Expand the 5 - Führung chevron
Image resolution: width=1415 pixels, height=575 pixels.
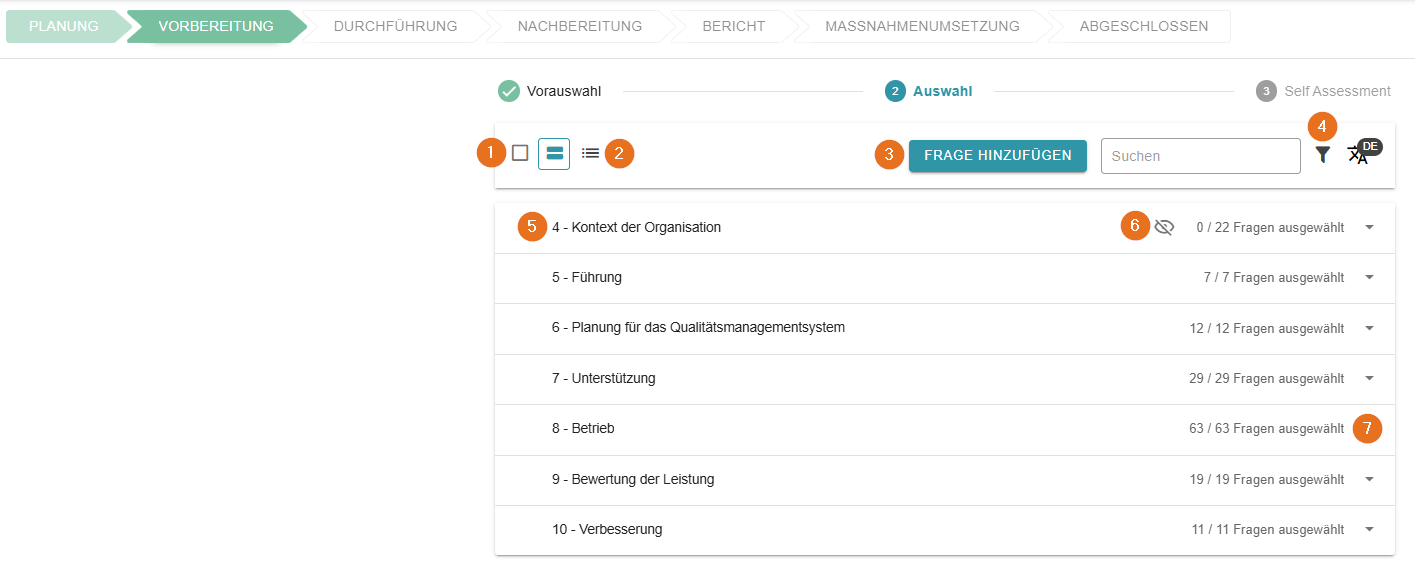[1369, 277]
